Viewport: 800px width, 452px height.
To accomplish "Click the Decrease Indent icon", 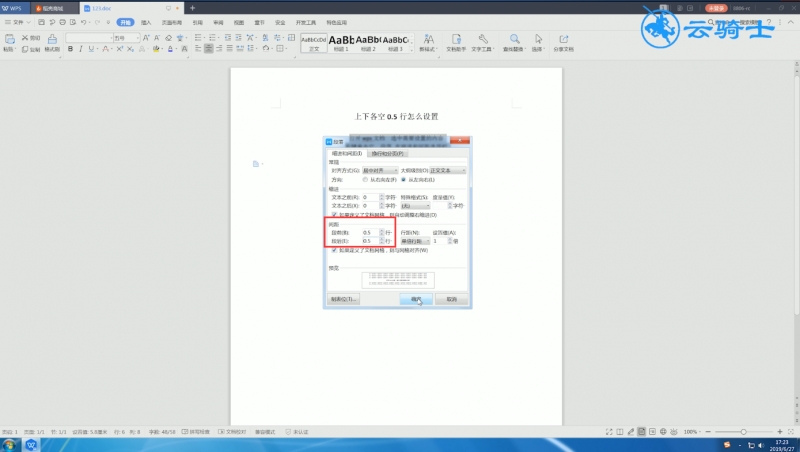I will click(x=228, y=38).
